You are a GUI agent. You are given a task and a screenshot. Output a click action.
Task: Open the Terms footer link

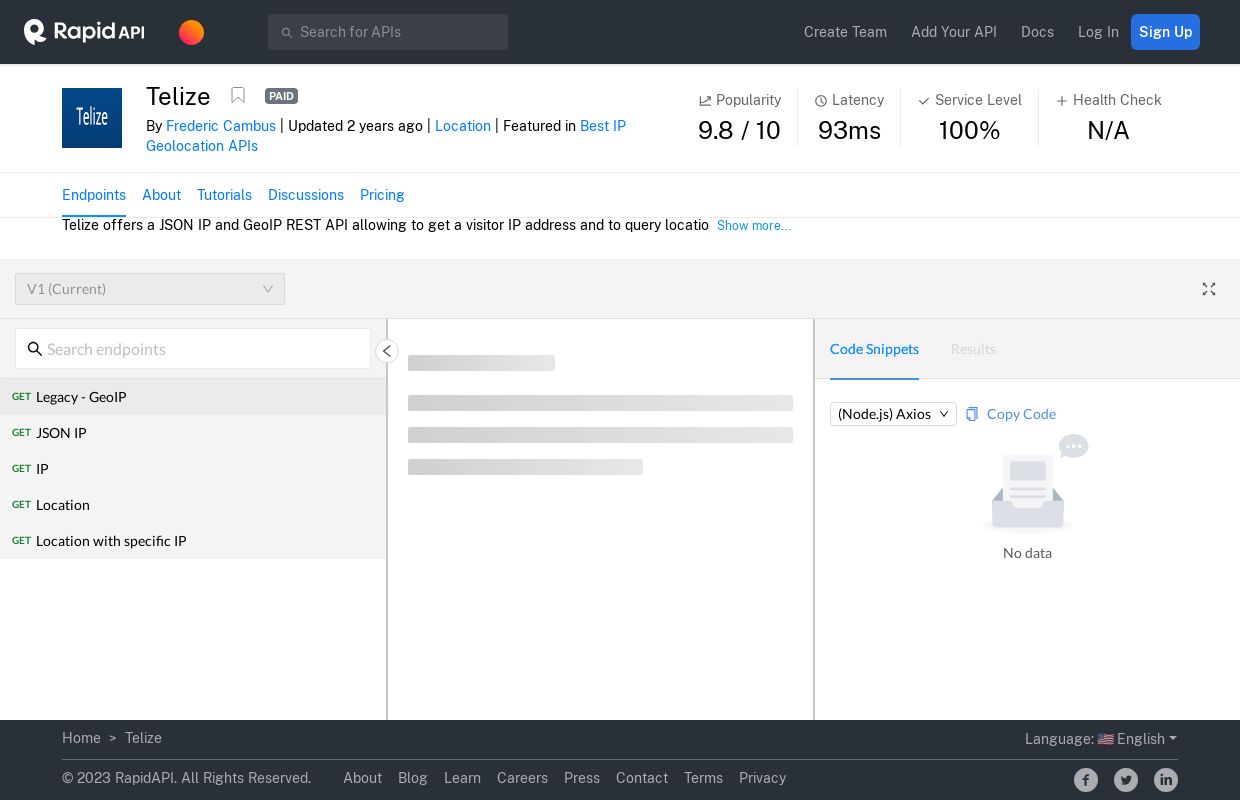(703, 778)
